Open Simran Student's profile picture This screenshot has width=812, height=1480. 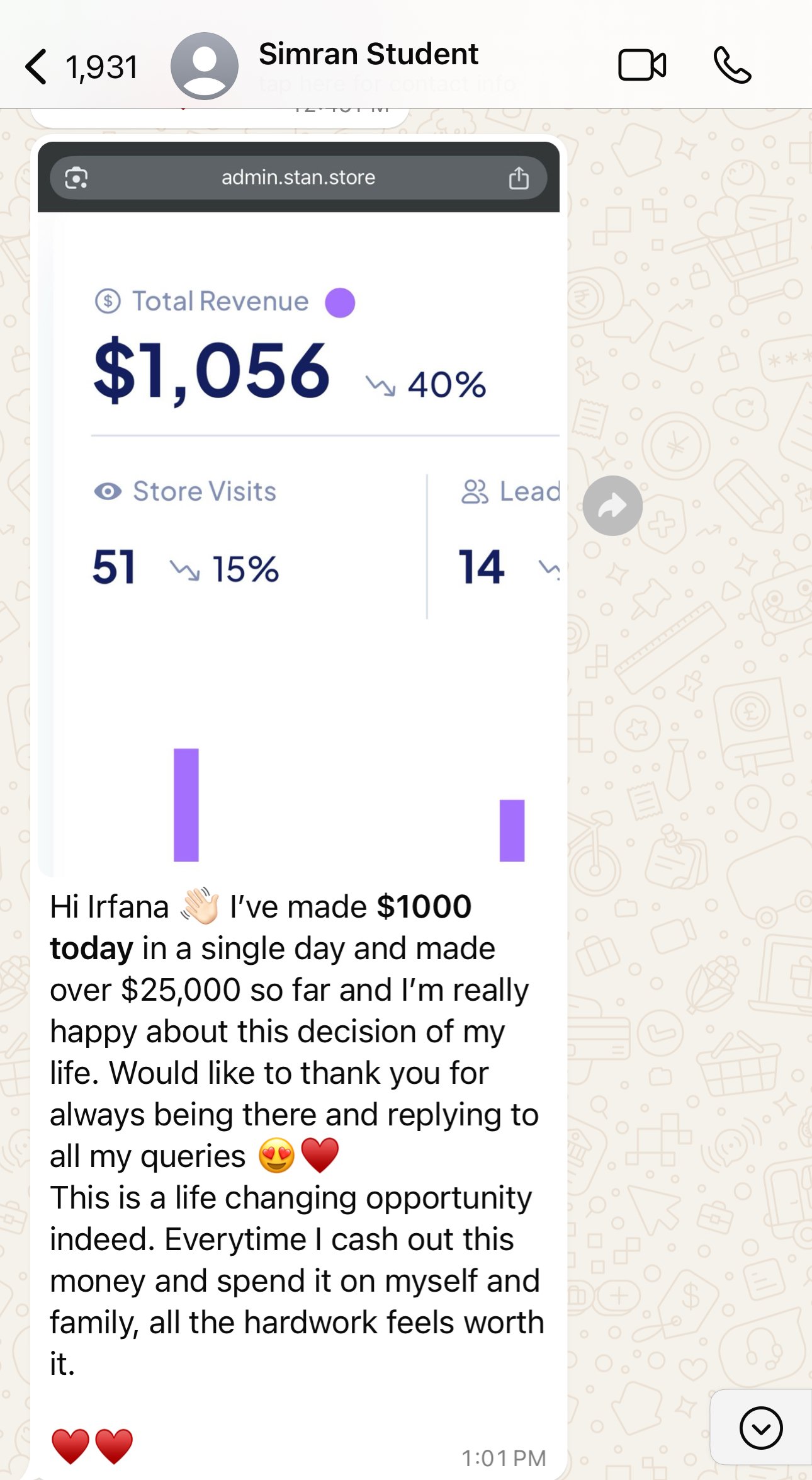coord(204,66)
